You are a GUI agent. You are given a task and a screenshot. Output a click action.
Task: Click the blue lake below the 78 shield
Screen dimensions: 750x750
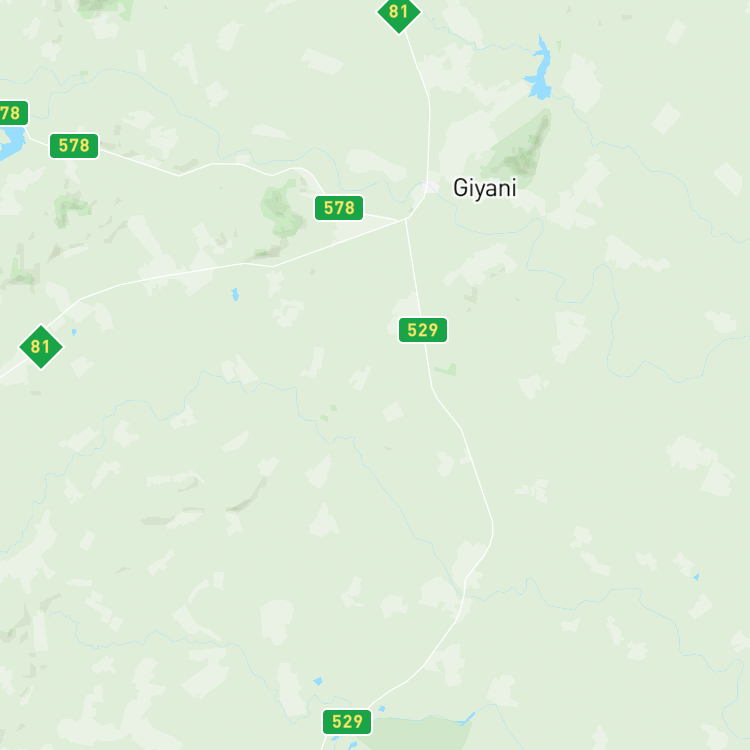point(11,143)
